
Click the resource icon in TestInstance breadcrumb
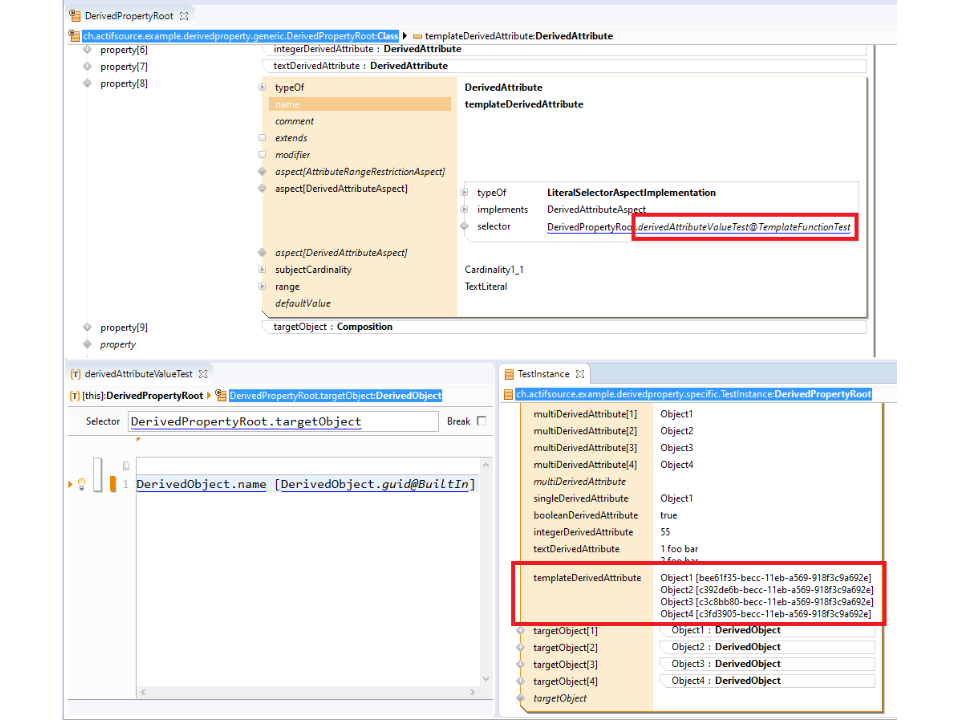[x=509, y=395]
